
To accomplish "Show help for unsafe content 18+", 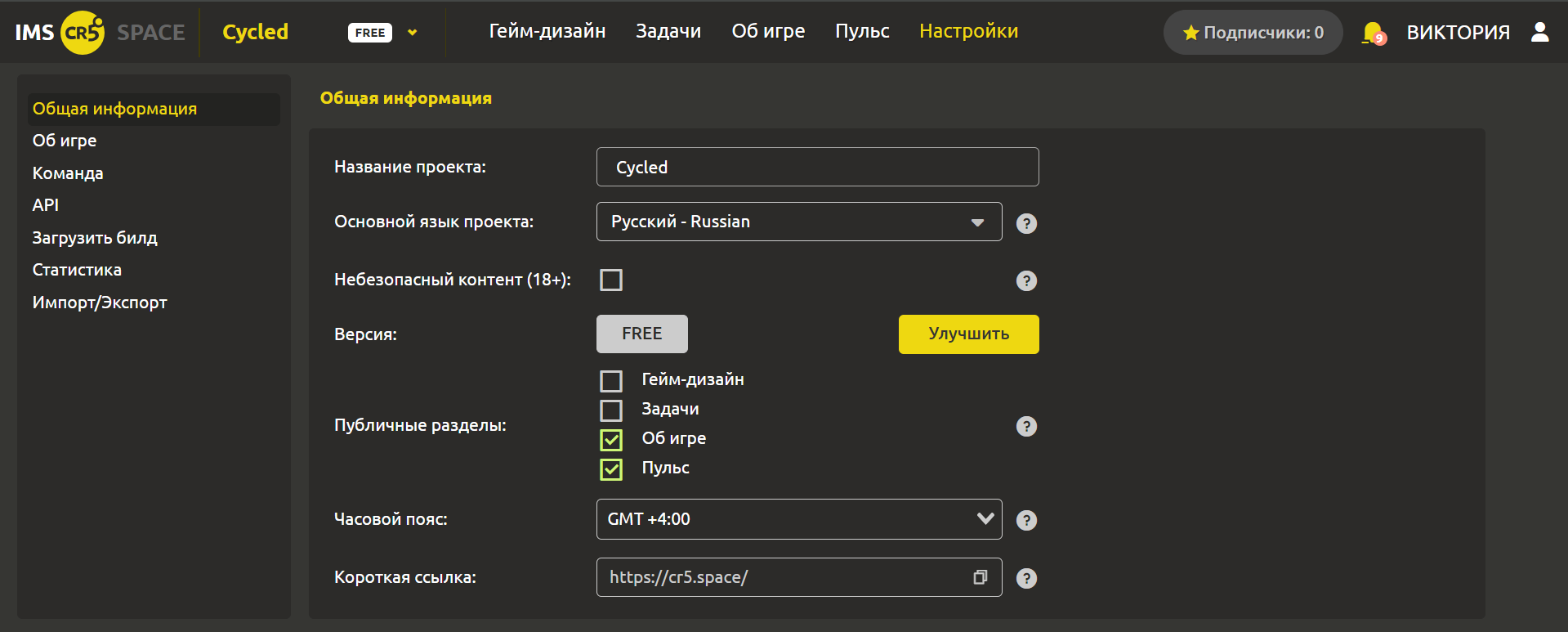I will click(1026, 280).
